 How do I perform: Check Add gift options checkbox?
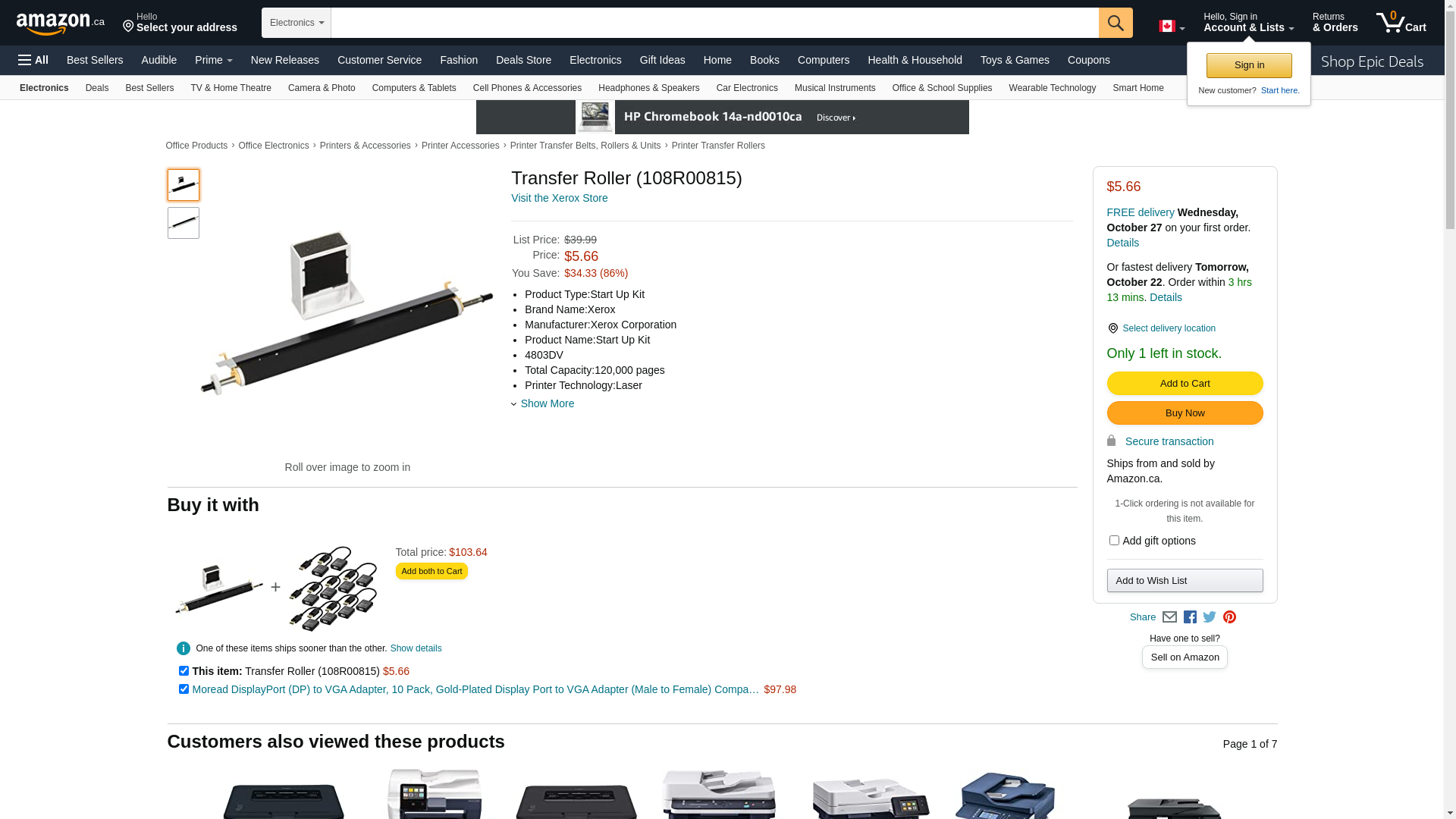coord(1114,541)
